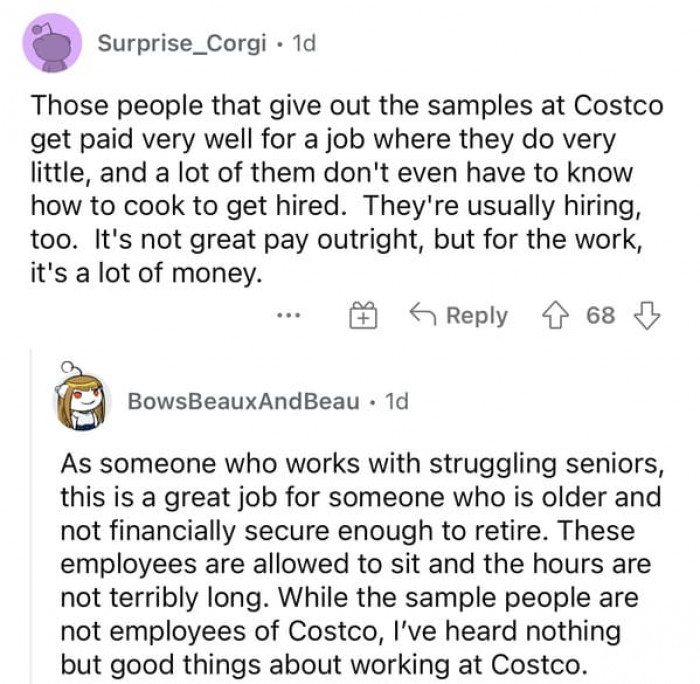Click the curved arrow icon beside Reply
Screen dimensions: 700x684
coord(422,316)
